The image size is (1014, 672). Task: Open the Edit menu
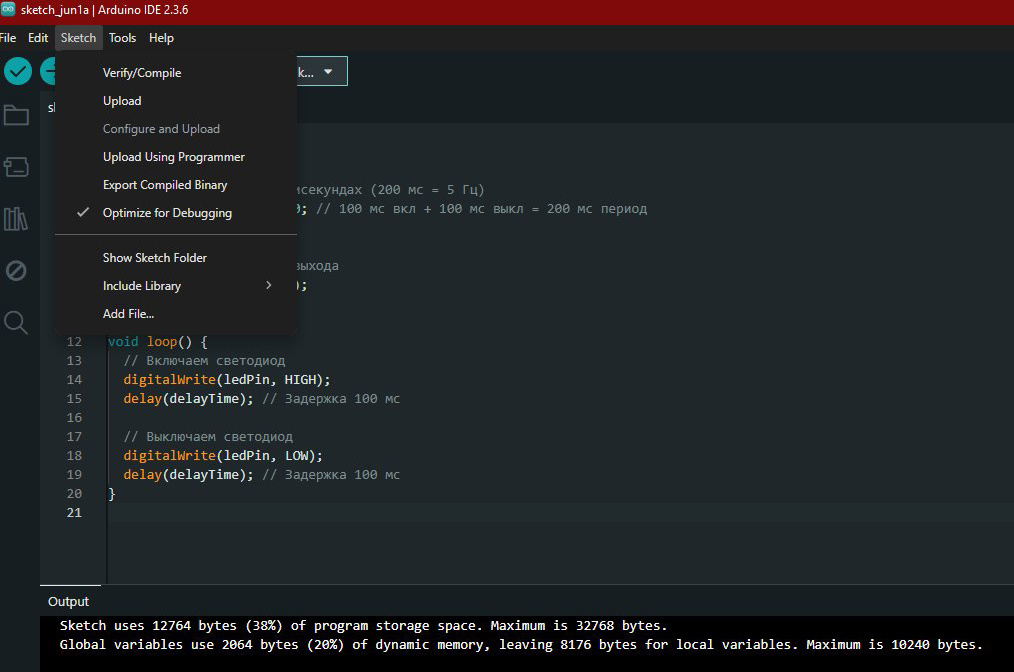click(38, 38)
